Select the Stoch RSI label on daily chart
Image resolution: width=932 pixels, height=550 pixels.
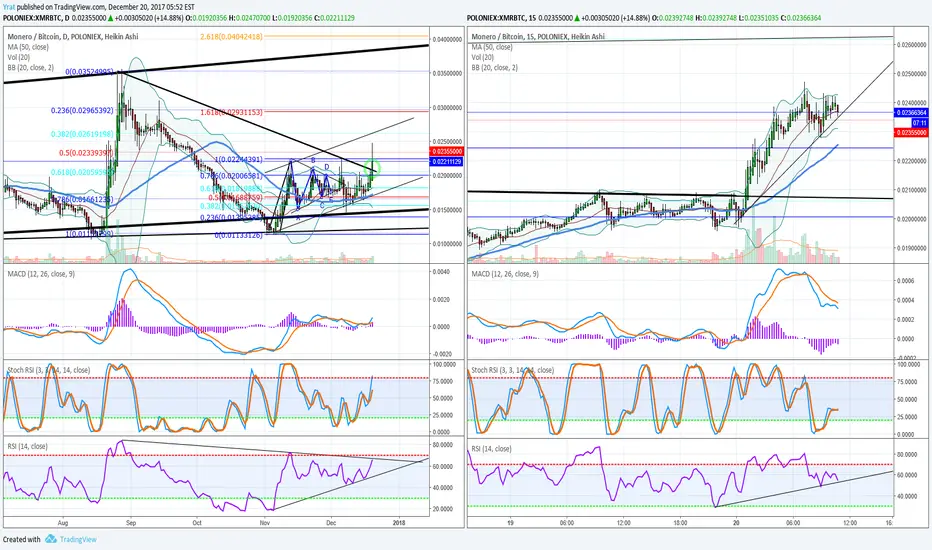tap(49, 370)
